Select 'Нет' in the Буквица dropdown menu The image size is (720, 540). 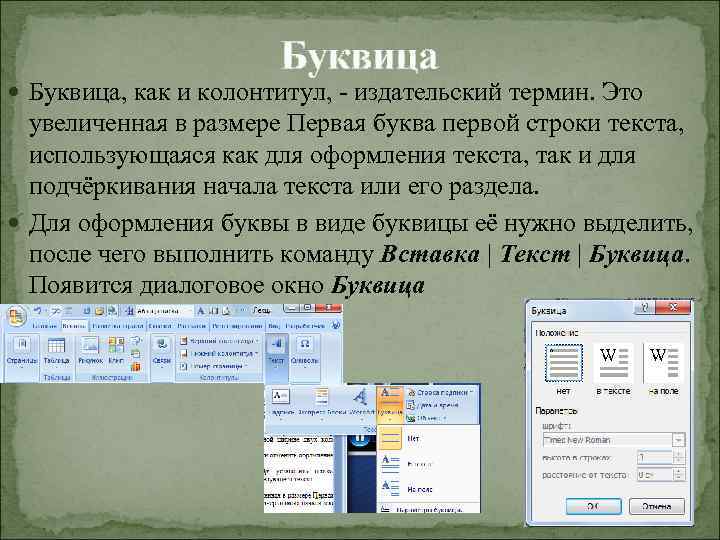[x=428, y=438]
